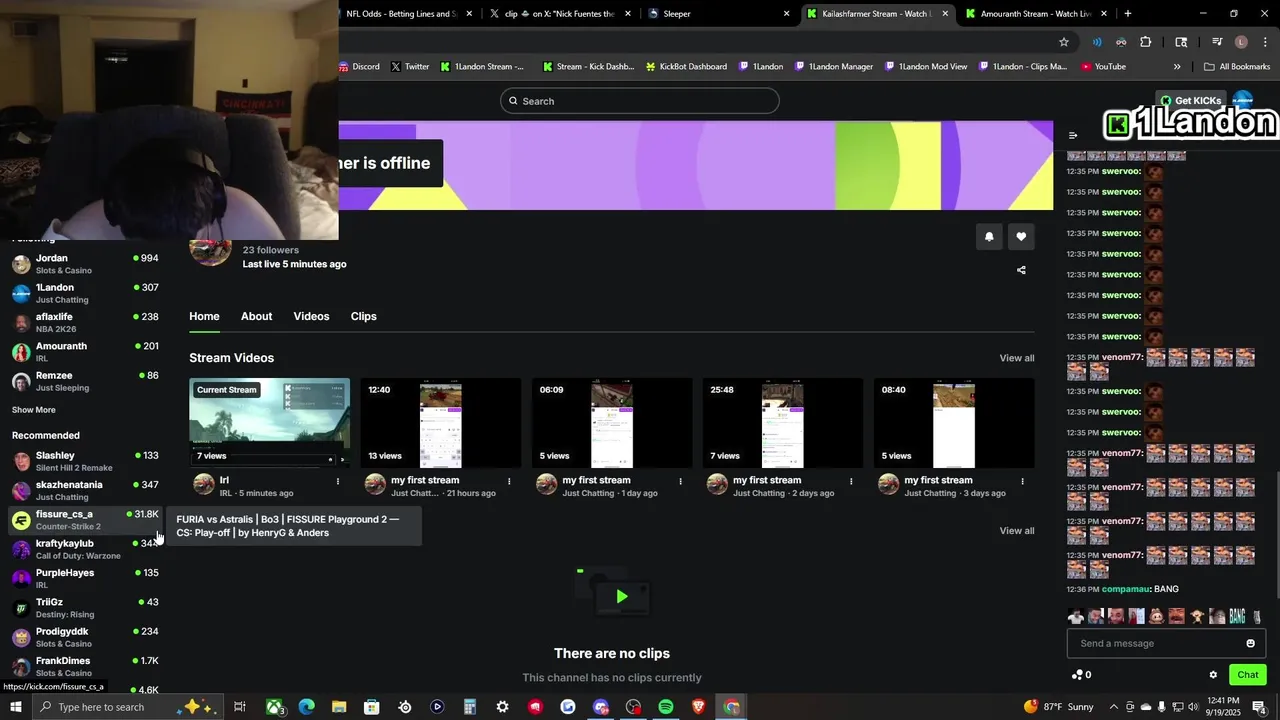Open options menu for the 2 days ago video
The image size is (1280, 720).
(x=851, y=481)
